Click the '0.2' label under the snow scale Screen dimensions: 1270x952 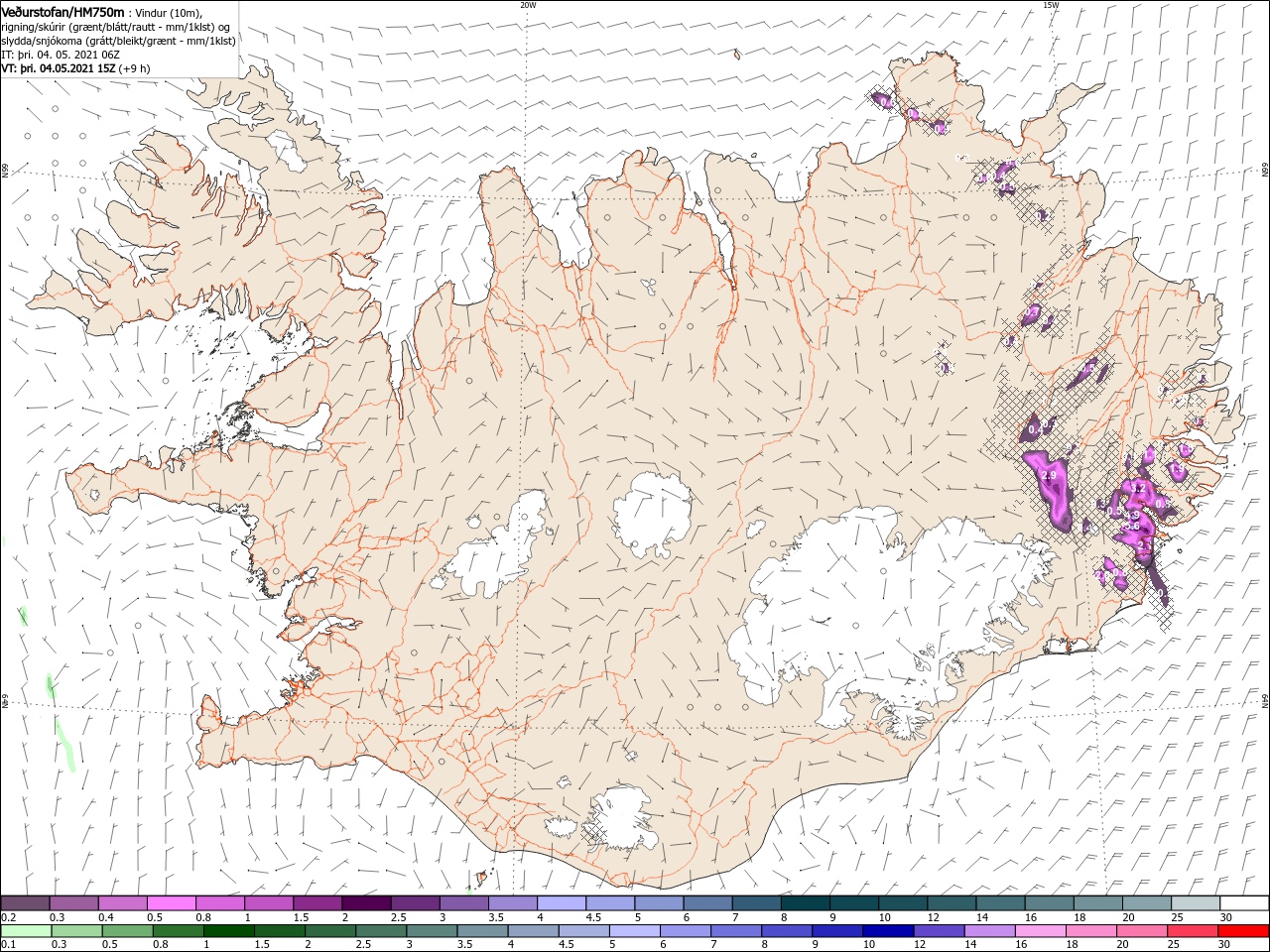(x=7, y=916)
